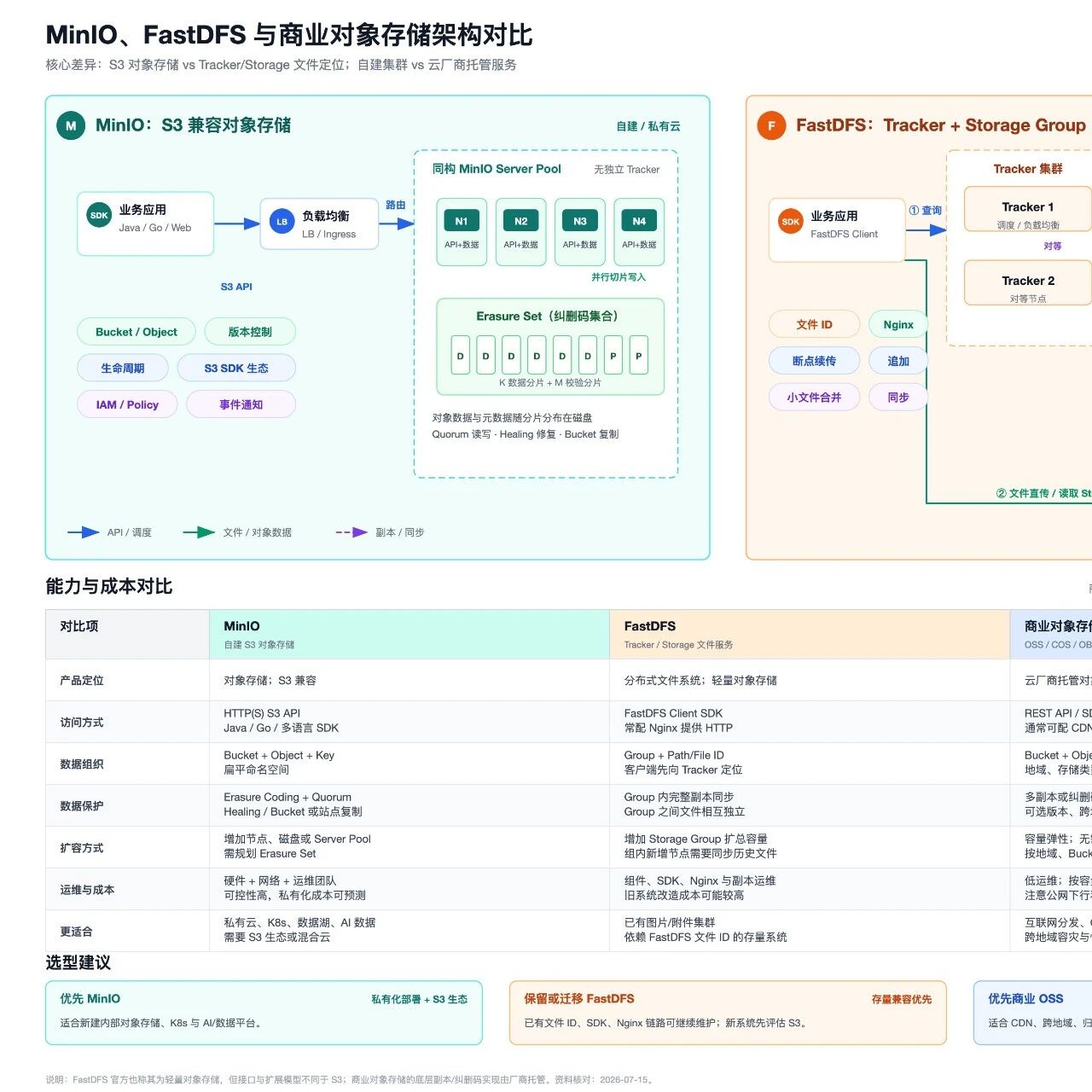
Task: Select the 运维与成本 row label
Action: [87, 889]
